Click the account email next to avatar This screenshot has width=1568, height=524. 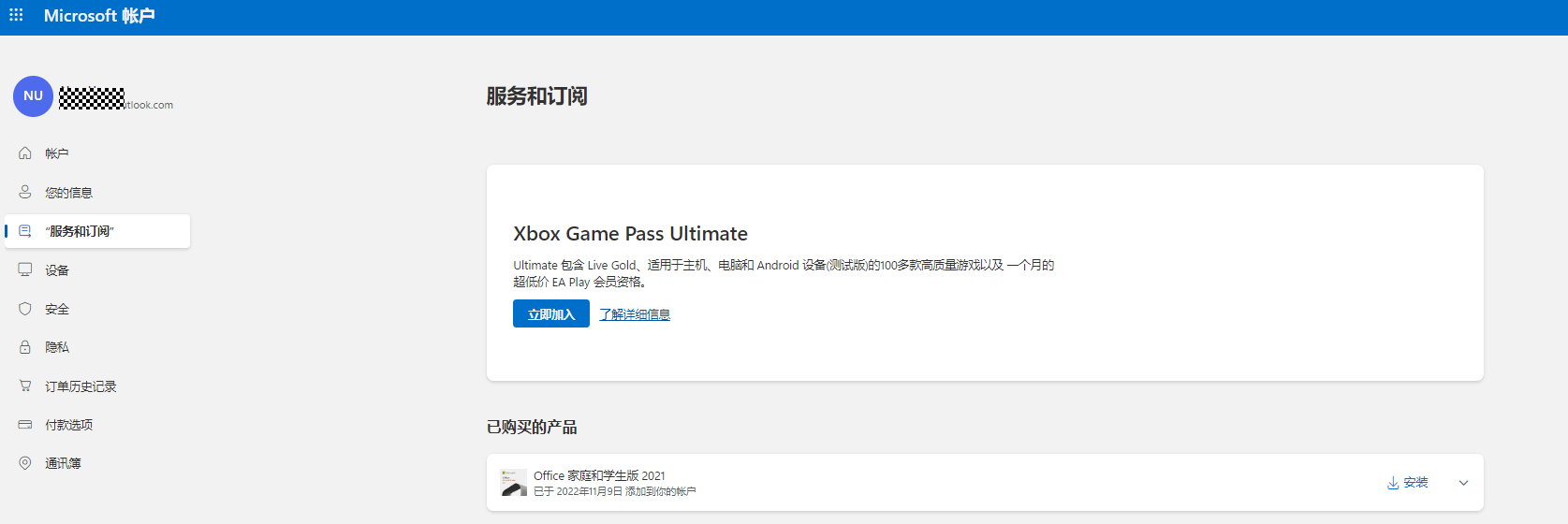point(116,98)
